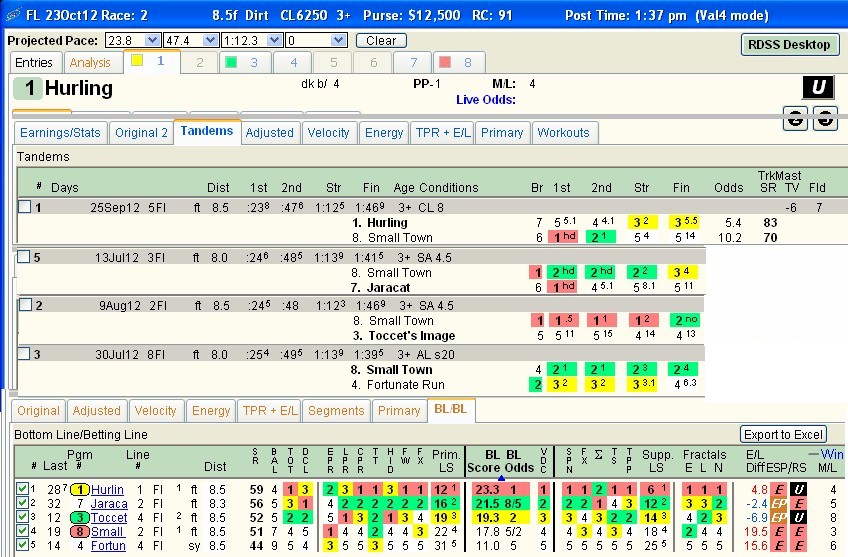Image resolution: width=848 pixels, height=557 pixels.
Task: Click the green-circled program number 3 for Toccet
Action: click(80, 518)
